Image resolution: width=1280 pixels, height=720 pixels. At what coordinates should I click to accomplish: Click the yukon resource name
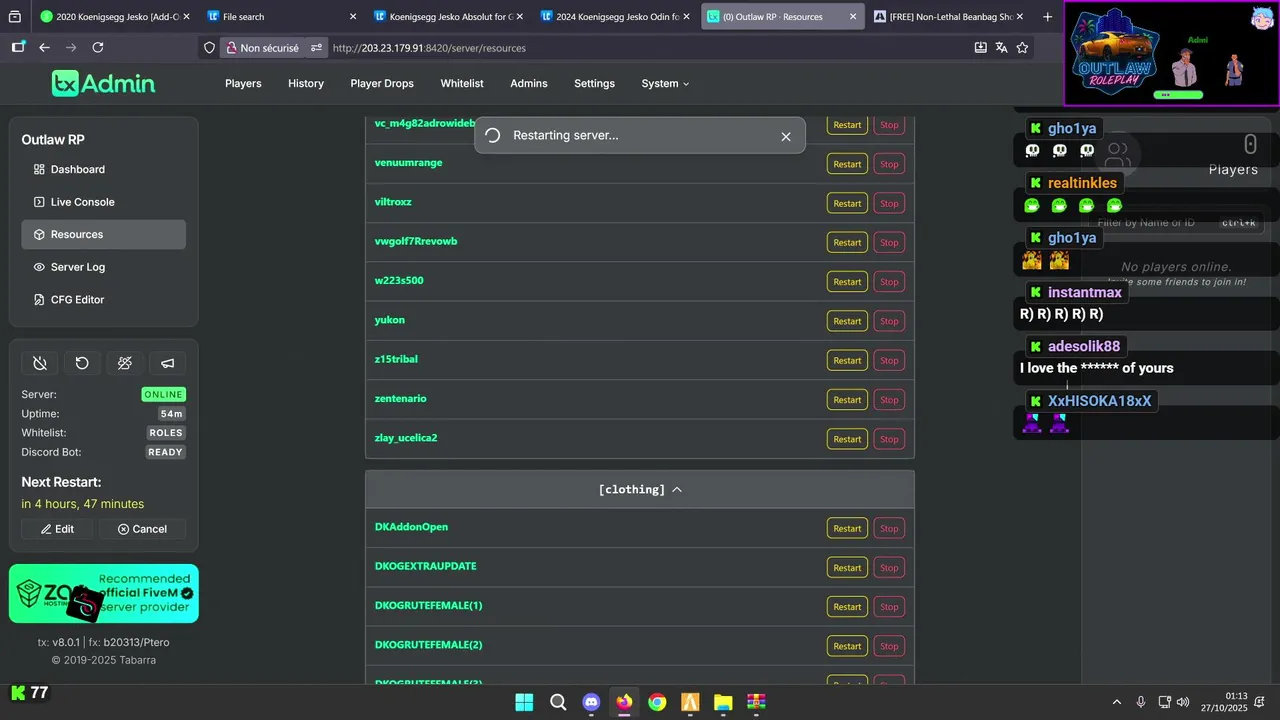[390, 320]
